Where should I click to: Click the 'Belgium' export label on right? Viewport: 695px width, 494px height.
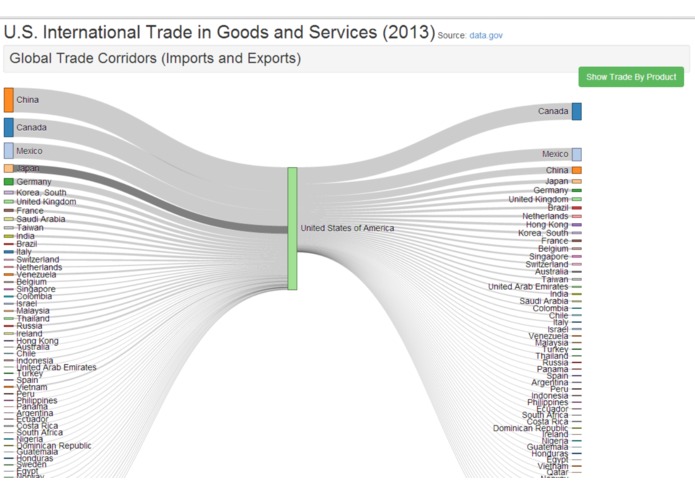(553, 249)
